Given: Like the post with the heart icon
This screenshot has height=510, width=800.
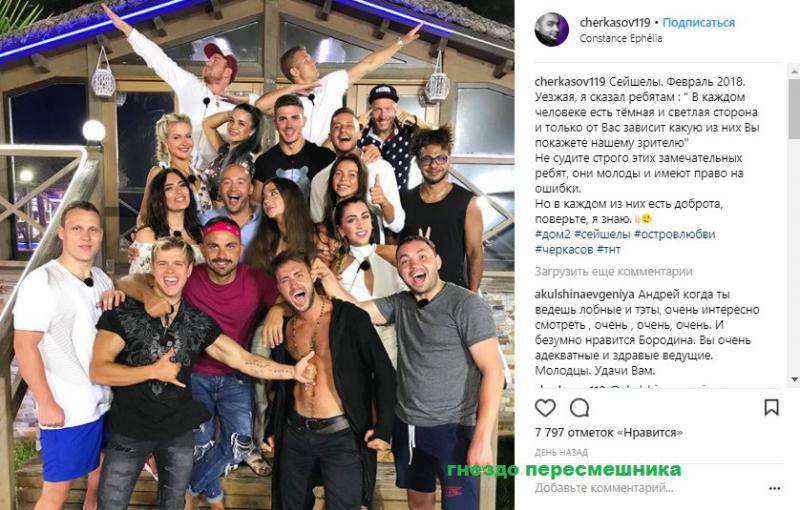Looking at the screenshot, I should click(545, 408).
